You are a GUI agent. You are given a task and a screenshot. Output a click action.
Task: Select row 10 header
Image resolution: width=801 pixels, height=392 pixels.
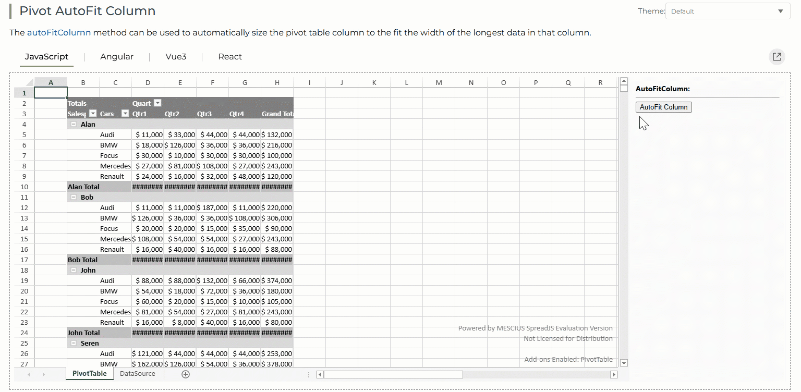click(x=25, y=187)
